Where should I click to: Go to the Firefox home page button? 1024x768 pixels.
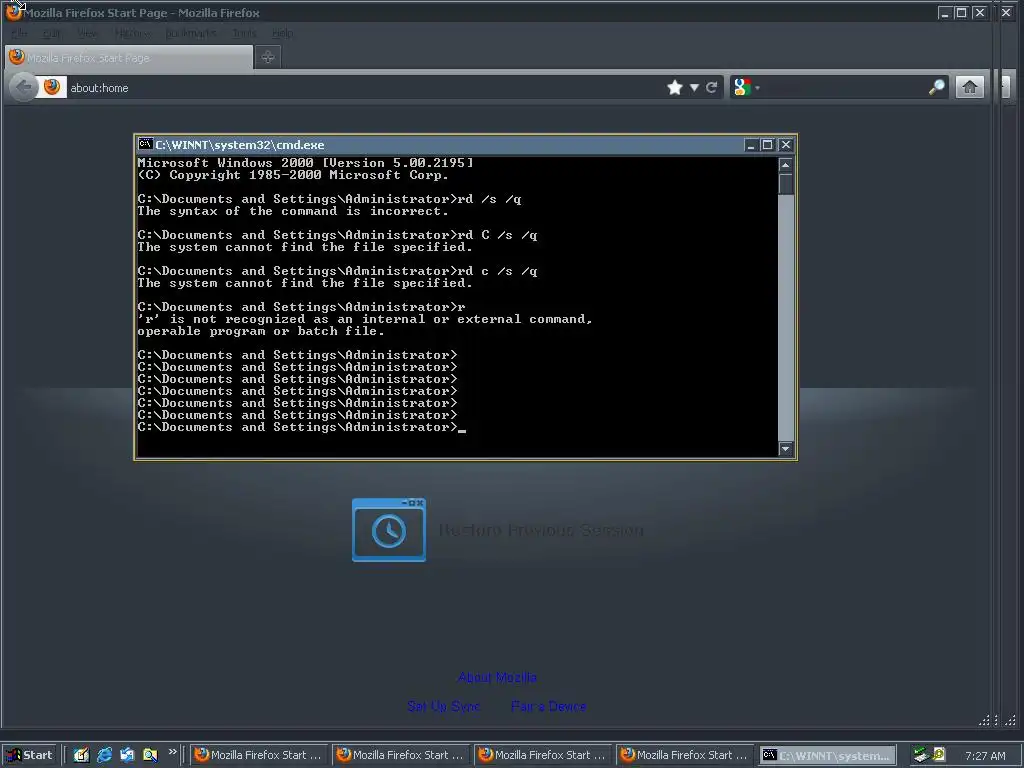(x=970, y=87)
